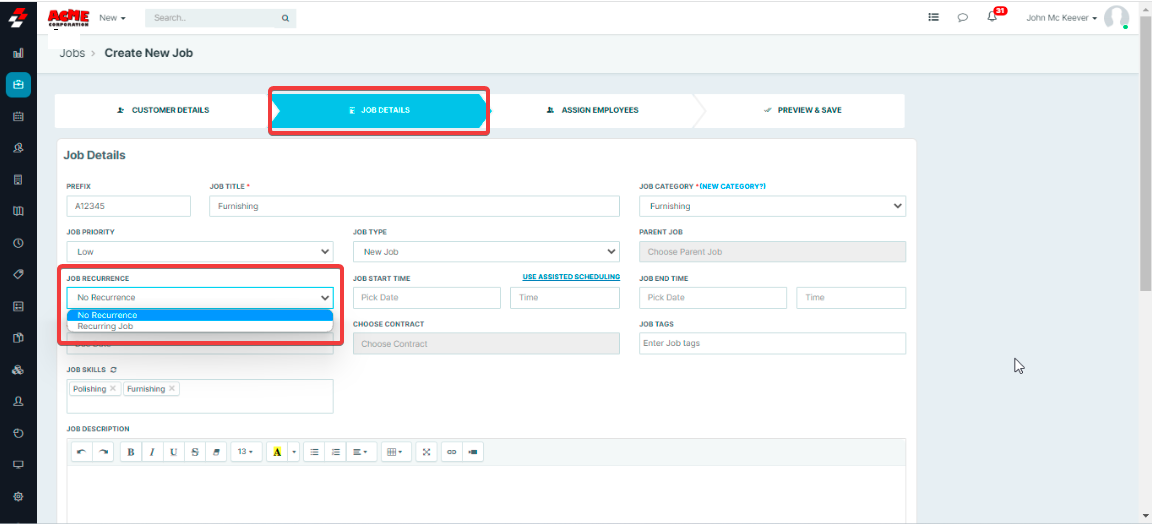1152x524 pixels.
Task: Click the job start Pick Date field
Action: coord(426,298)
